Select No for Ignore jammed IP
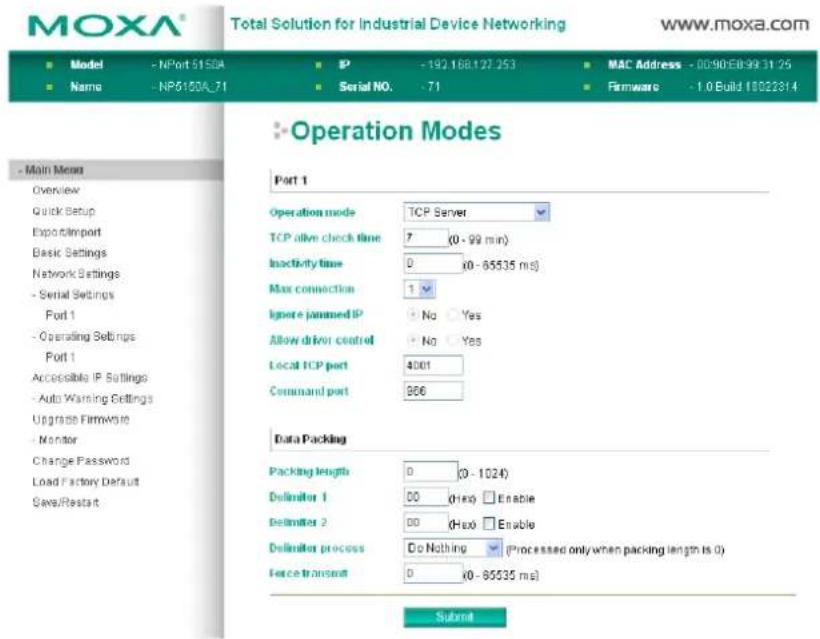 [x=413, y=315]
